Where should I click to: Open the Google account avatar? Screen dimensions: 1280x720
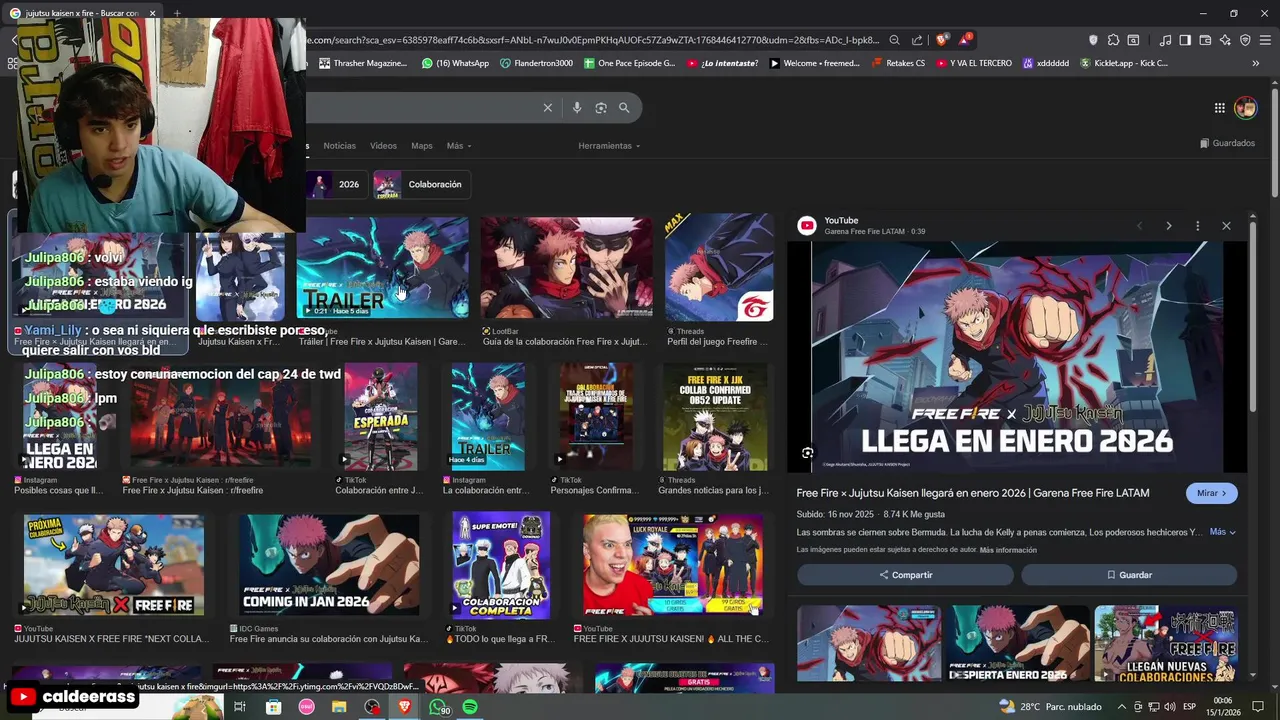pos(1245,107)
